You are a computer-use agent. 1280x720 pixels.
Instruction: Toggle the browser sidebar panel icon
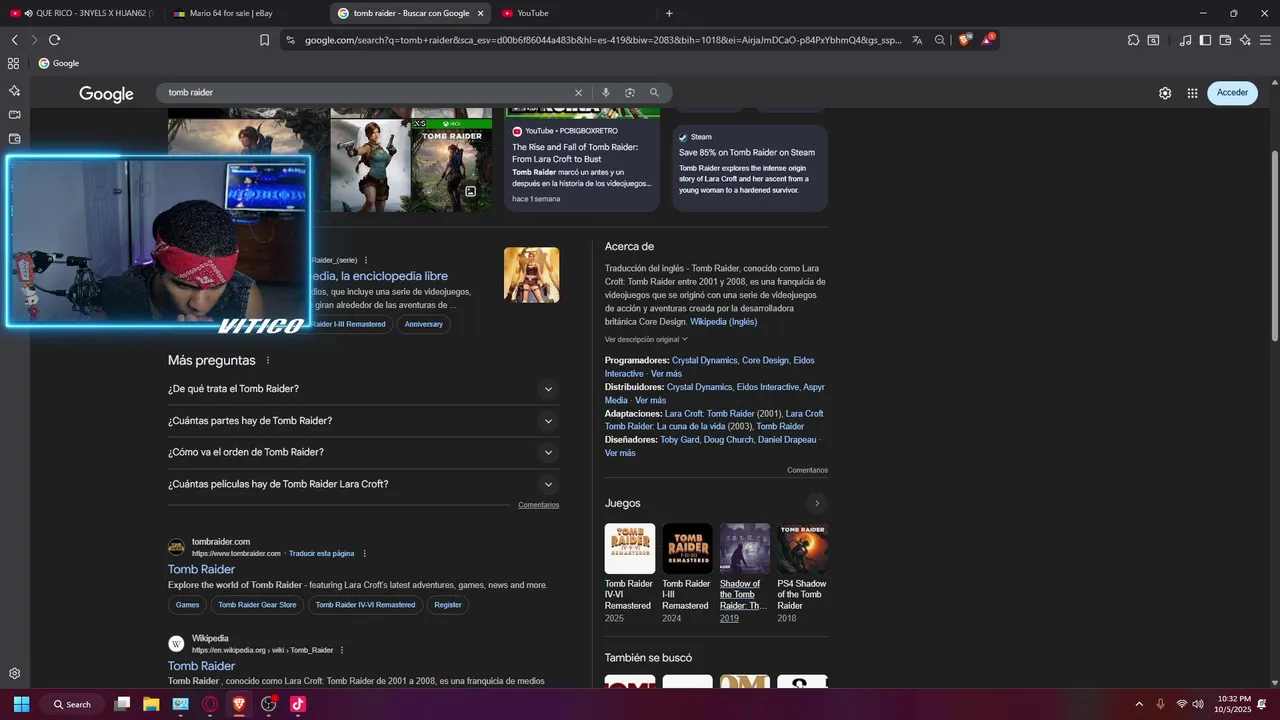click(x=1205, y=40)
